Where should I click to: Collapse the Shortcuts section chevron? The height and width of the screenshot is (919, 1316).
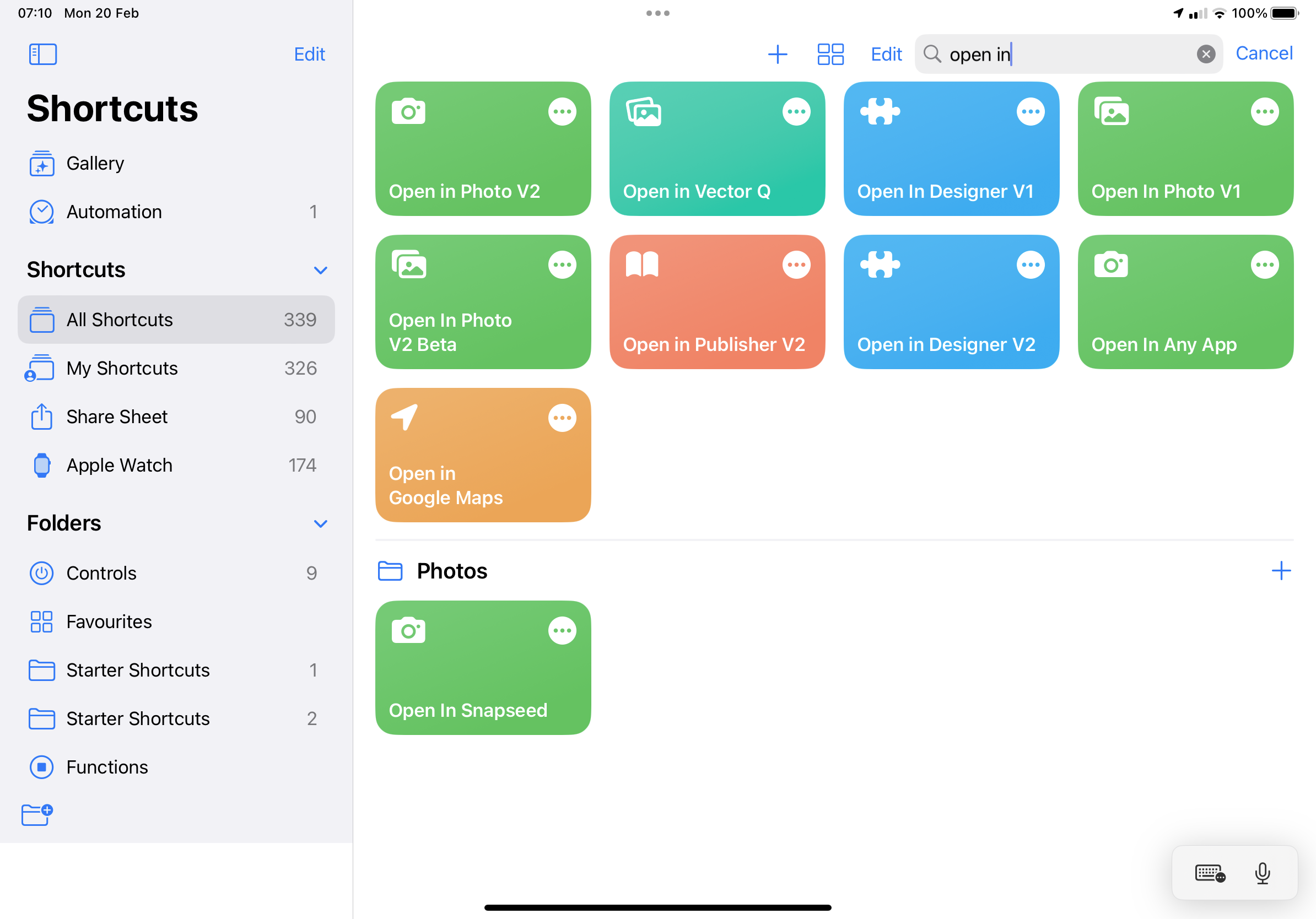click(x=320, y=270)
